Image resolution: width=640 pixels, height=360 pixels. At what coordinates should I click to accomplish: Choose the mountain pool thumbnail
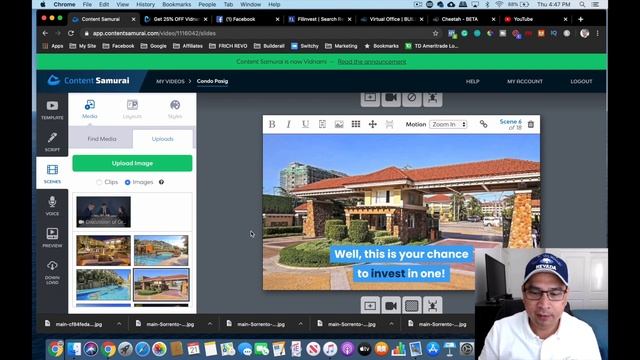[x=161, y=250]
